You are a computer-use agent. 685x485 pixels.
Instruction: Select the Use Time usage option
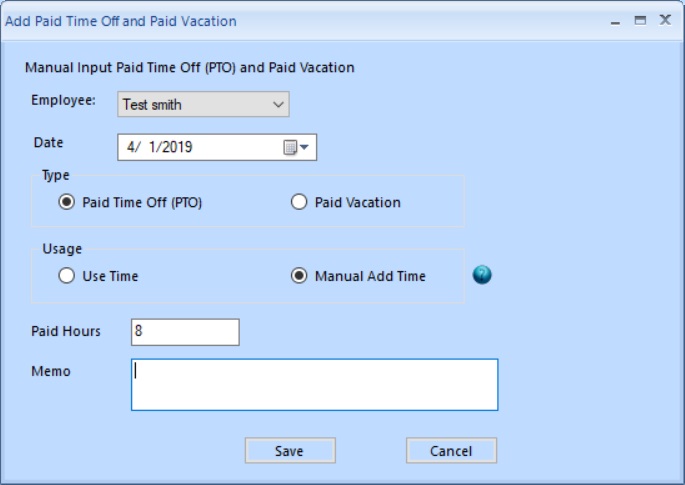point(67,276)
